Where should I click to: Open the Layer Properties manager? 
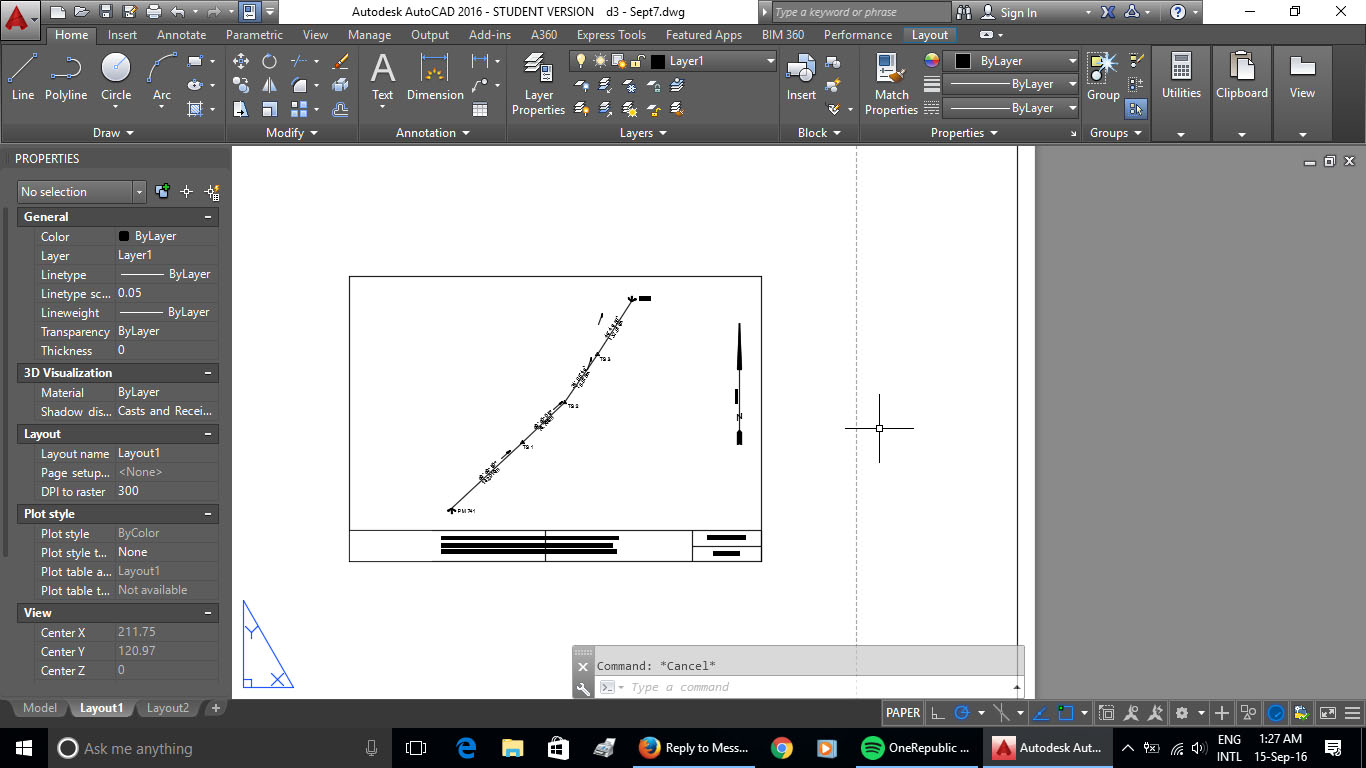click(x=538, y=84)
